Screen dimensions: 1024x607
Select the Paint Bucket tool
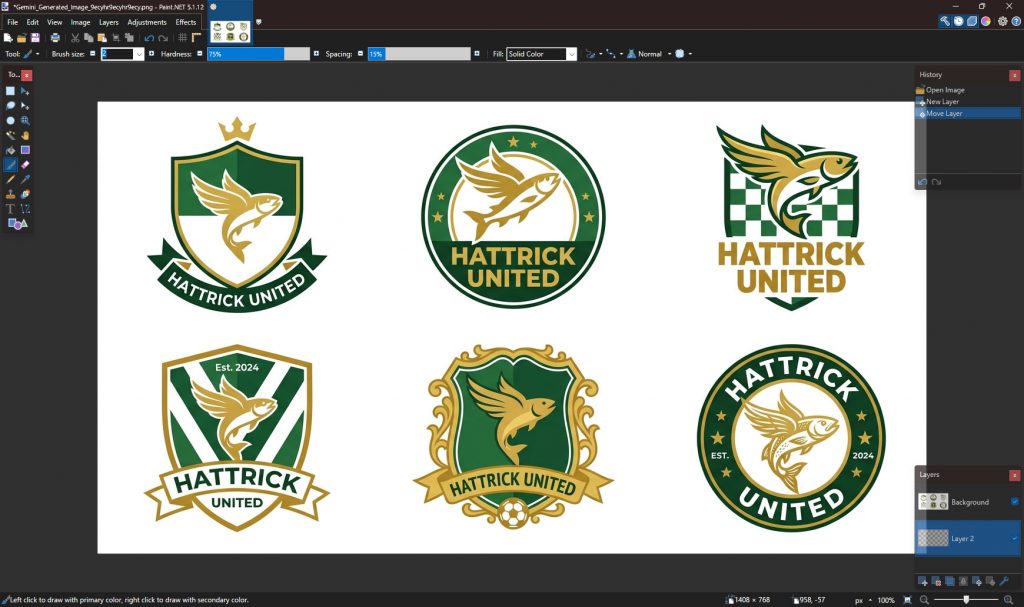click(x=11, y=150)
